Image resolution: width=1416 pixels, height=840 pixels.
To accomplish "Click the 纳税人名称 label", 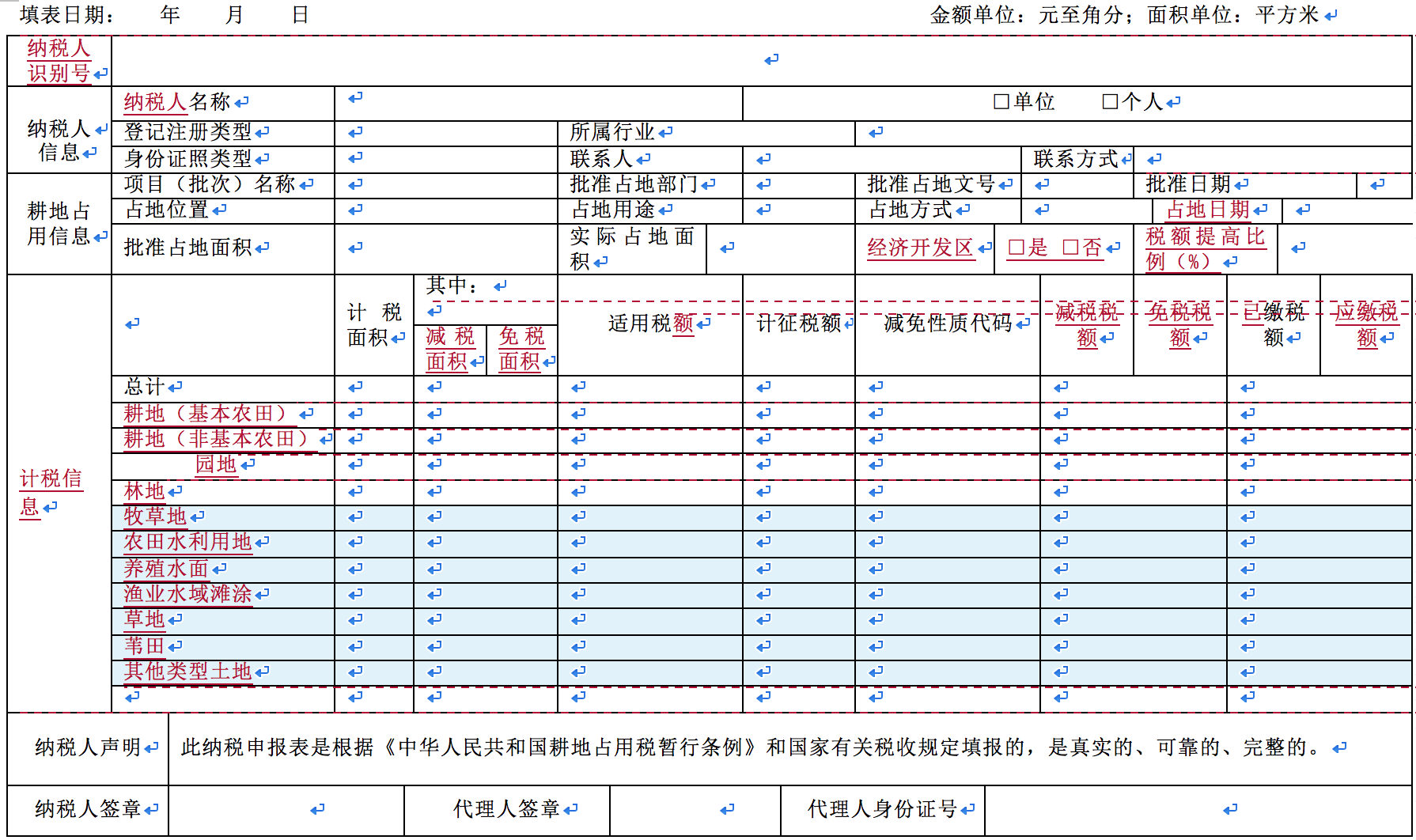I will pyautogui.click(x=177, y=102).
